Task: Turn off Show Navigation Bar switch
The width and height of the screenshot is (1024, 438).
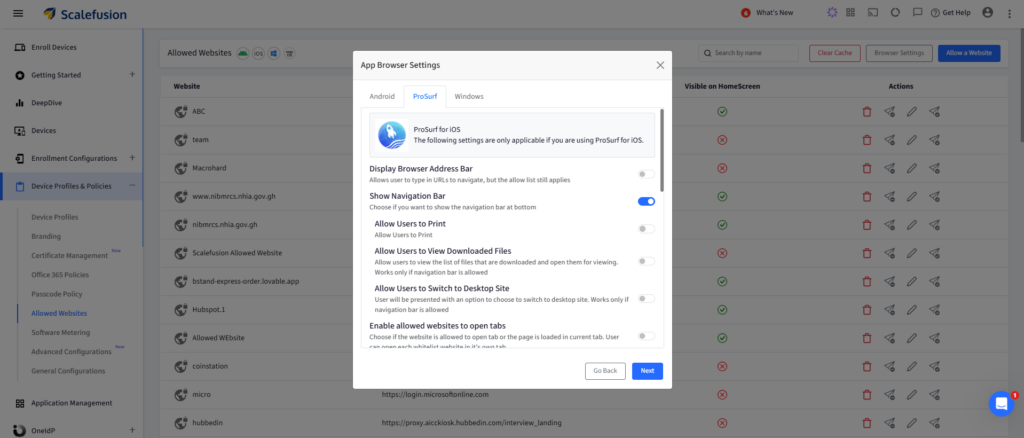Action: click(x=647, y=201)
